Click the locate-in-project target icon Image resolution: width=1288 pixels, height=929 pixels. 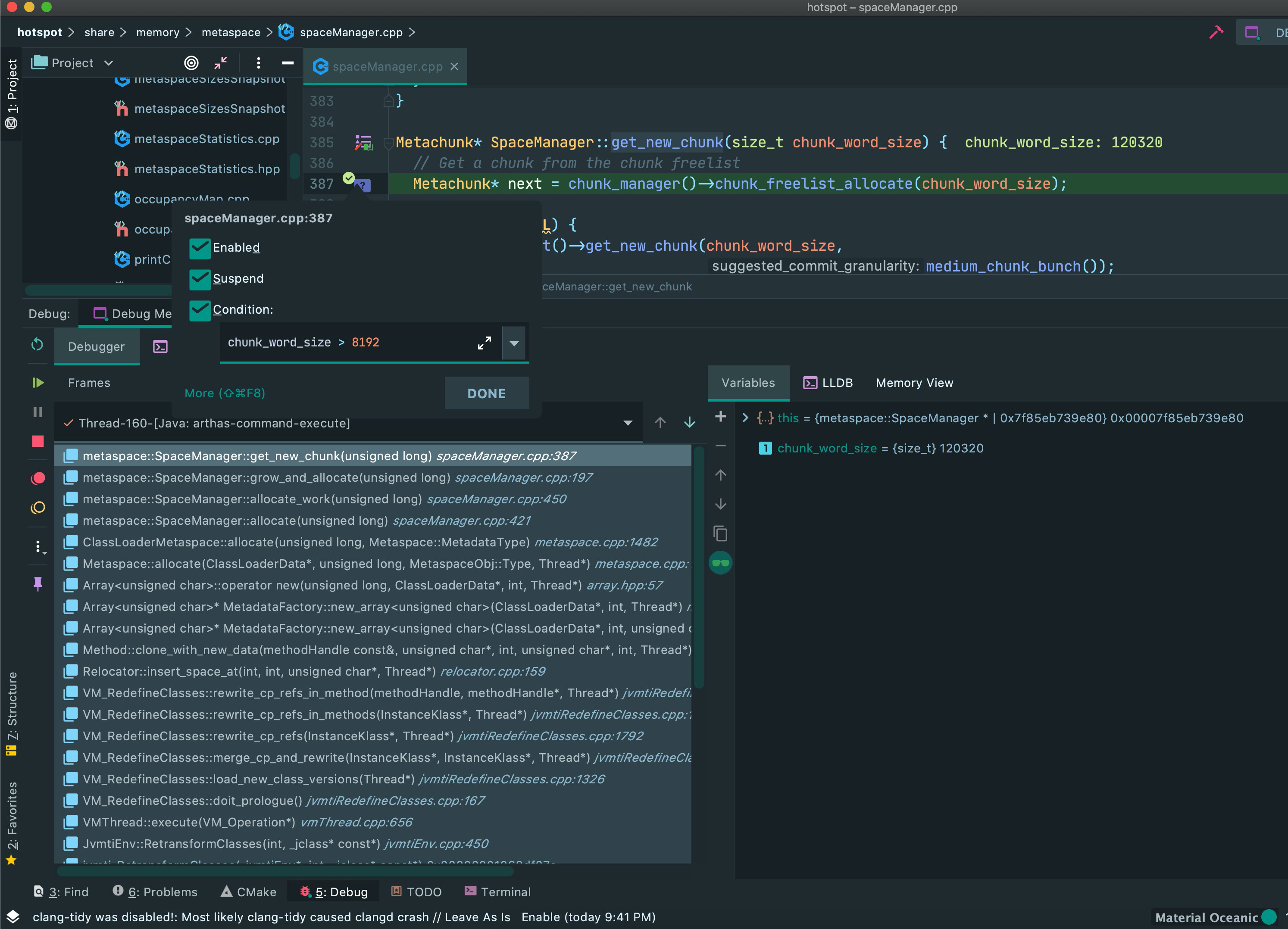click(x=191, y=63)
